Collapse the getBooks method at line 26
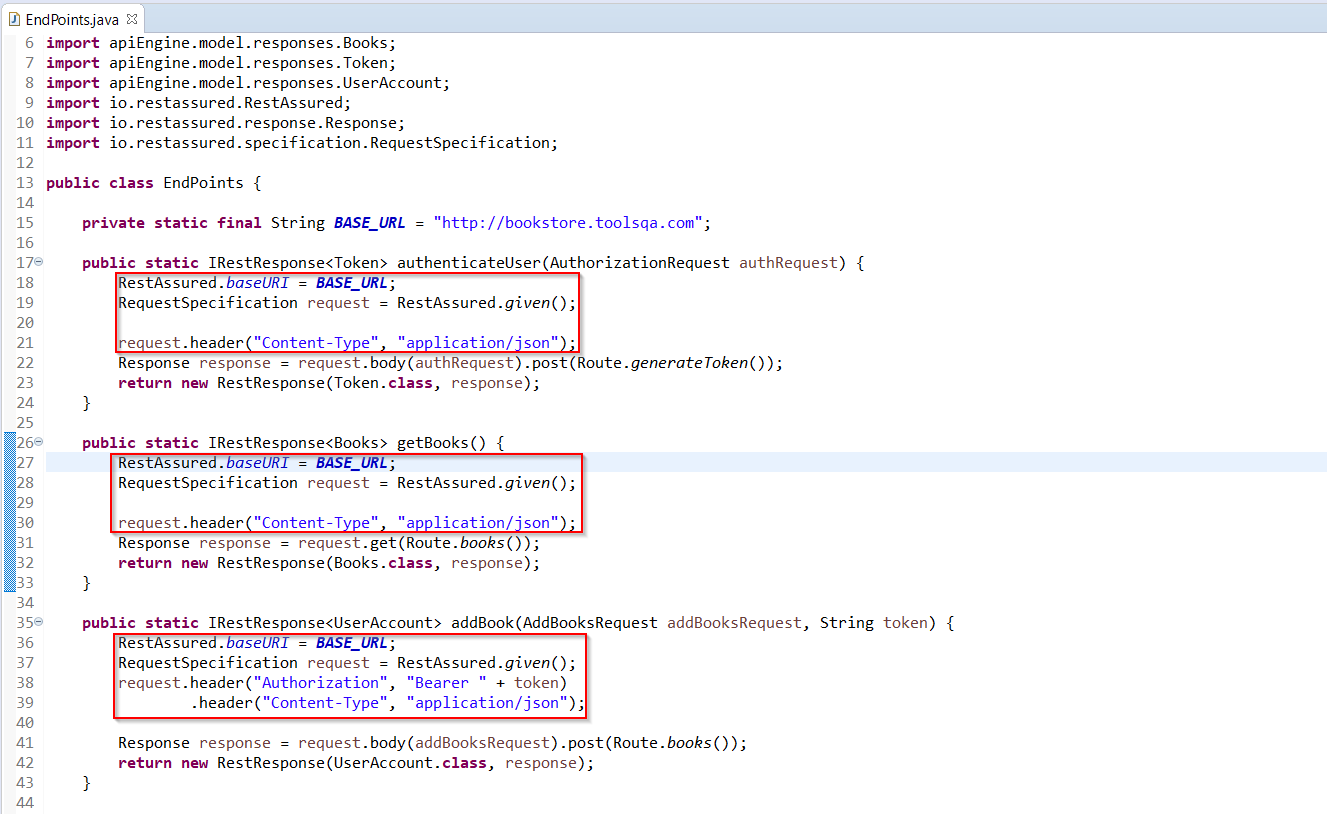This screenshot has width=1327, height=814. click(38, 442)
